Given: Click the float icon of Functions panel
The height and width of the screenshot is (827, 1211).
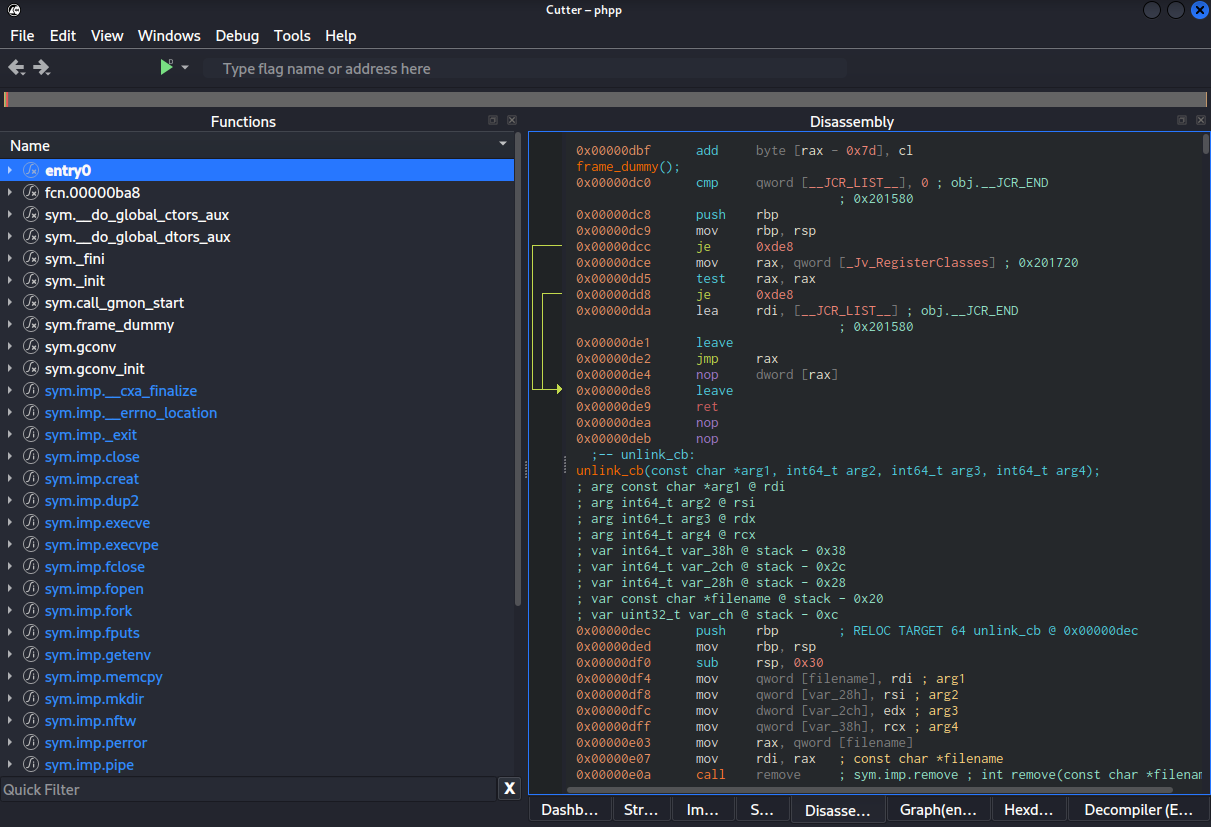Looking at the screenshot, I should (x=493, y=120).
